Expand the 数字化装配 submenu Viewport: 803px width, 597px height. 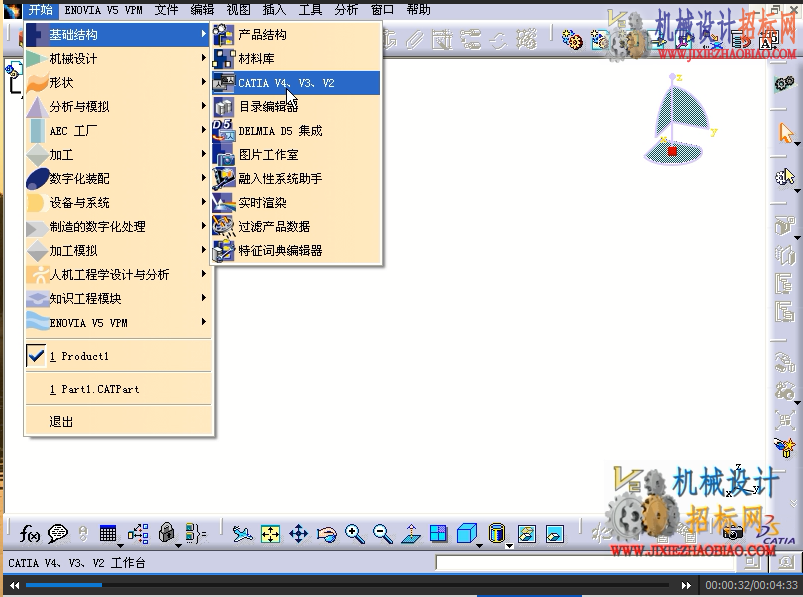coord(118,178)
